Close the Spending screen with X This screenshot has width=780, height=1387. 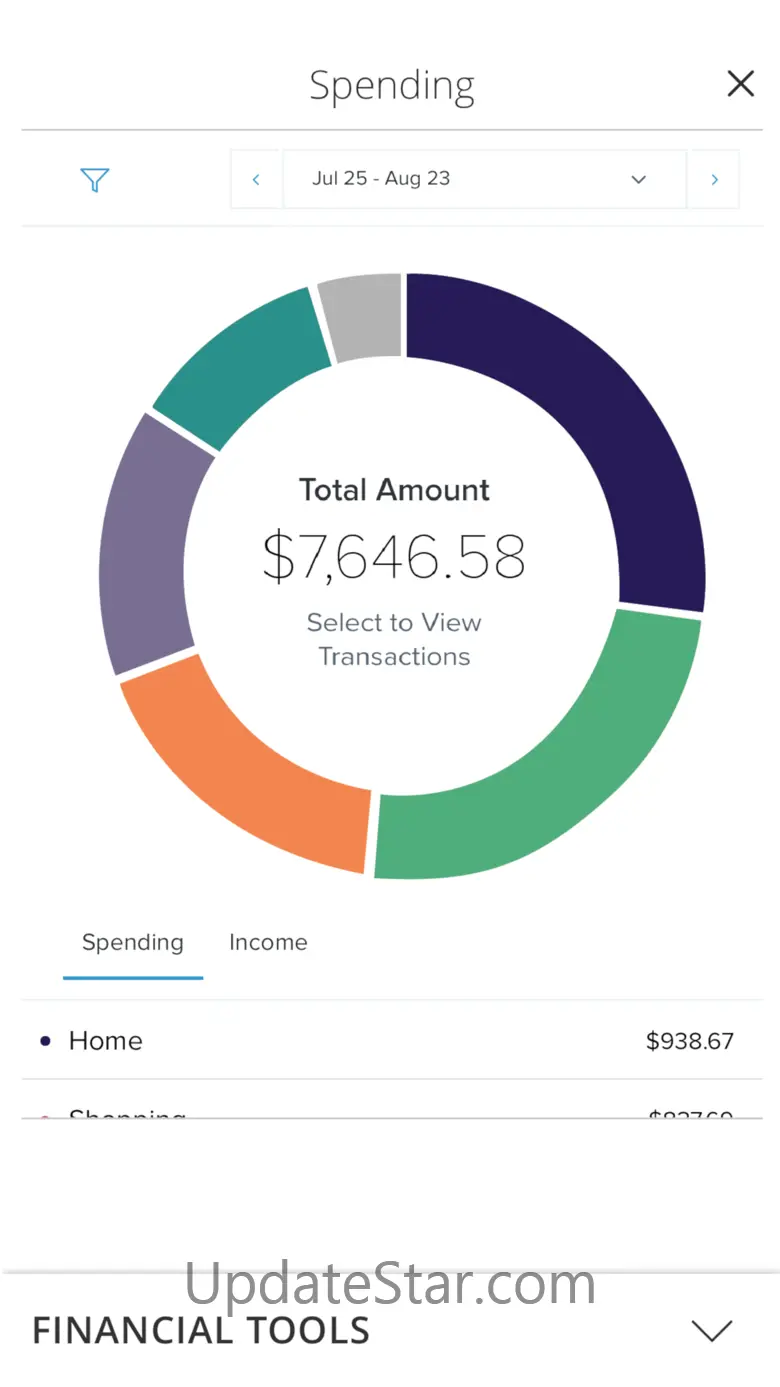pos(740,84)
